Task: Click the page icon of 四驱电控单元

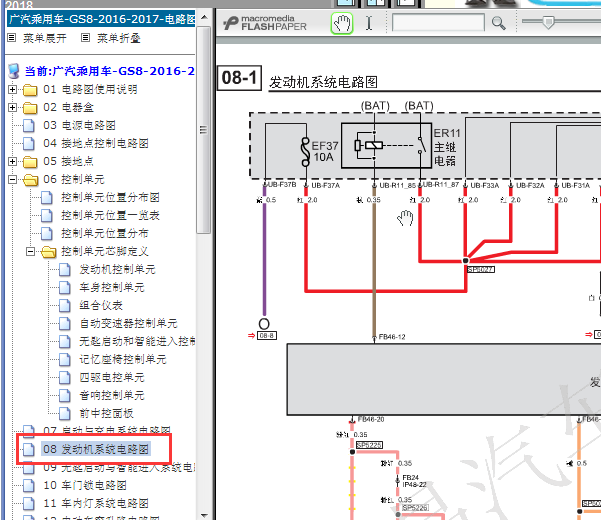Action: [65, 378]
